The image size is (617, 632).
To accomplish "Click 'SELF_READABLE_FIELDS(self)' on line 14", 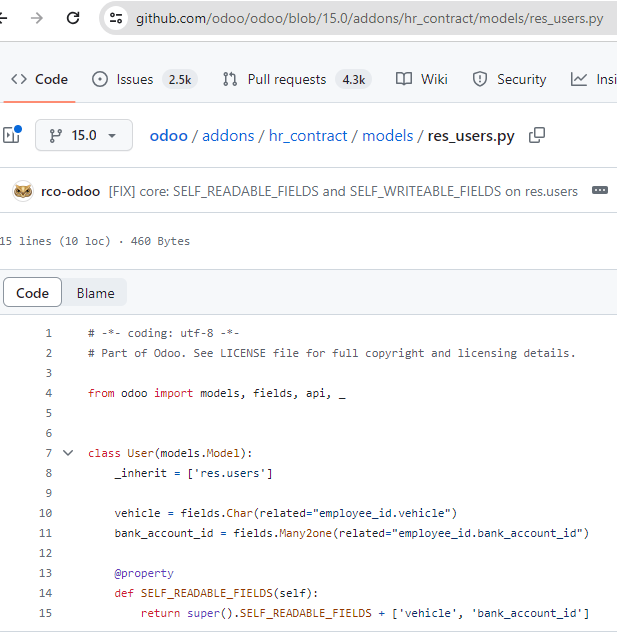I will (229, 593).
